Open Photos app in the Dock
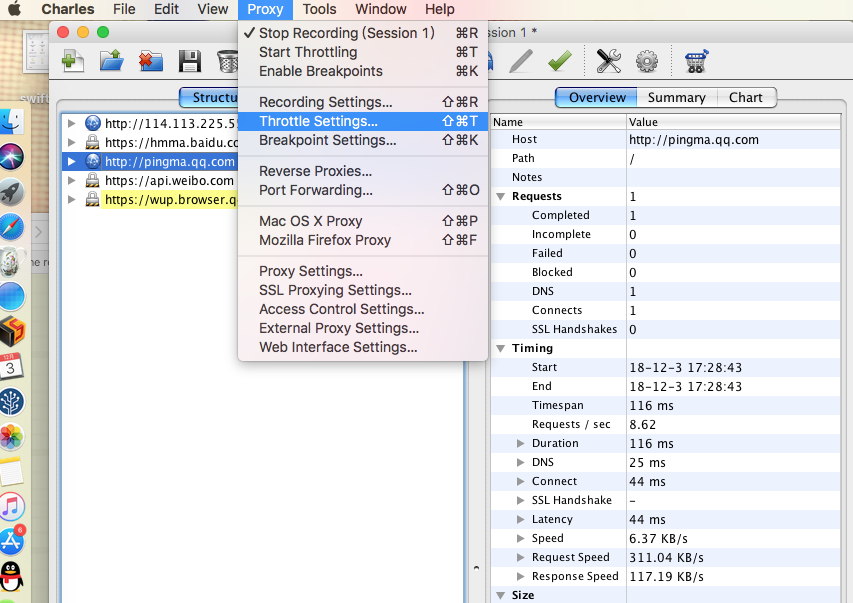853x603 pixels. tap(12, 436)
